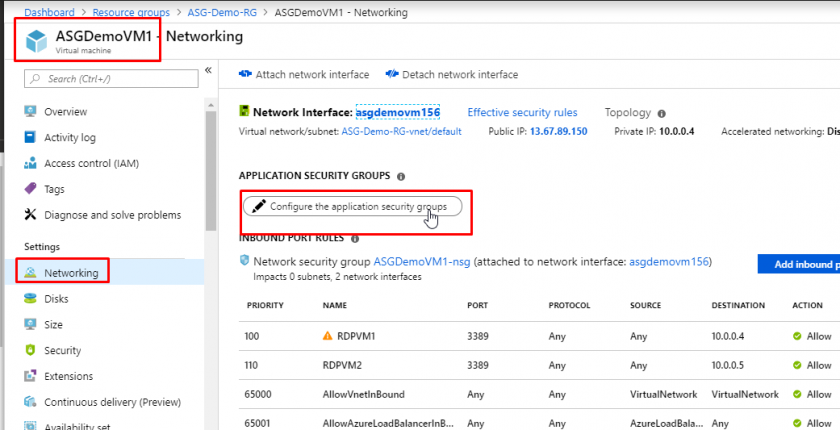Click the Disks icon in Settings
840x430 pixels.
(x=31, y=298)
